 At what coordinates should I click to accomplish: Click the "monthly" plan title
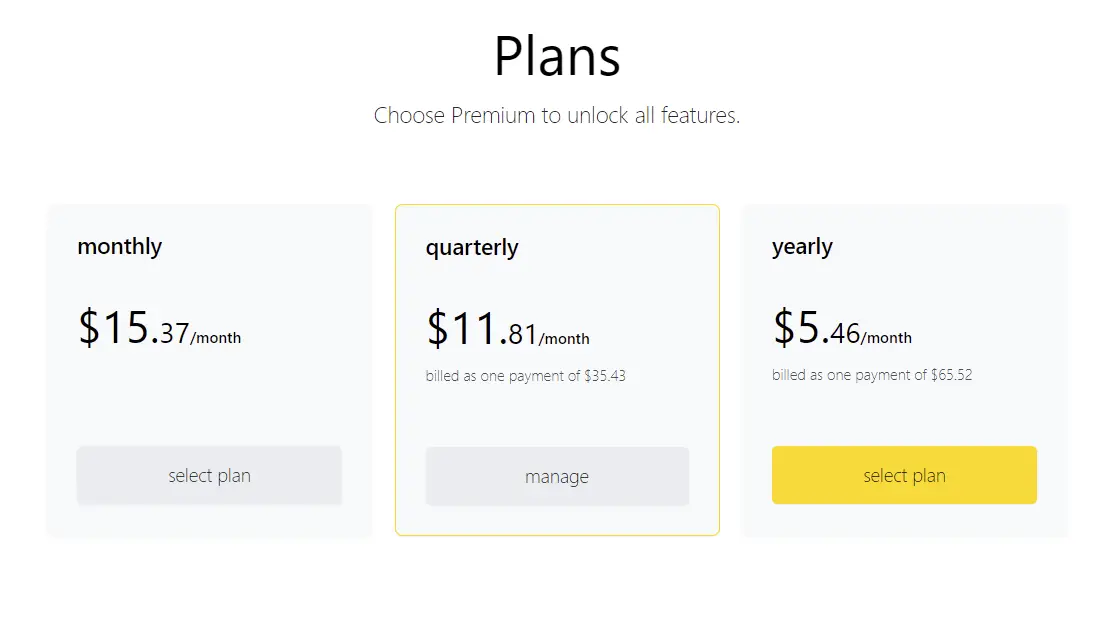(x=120, y=246)
